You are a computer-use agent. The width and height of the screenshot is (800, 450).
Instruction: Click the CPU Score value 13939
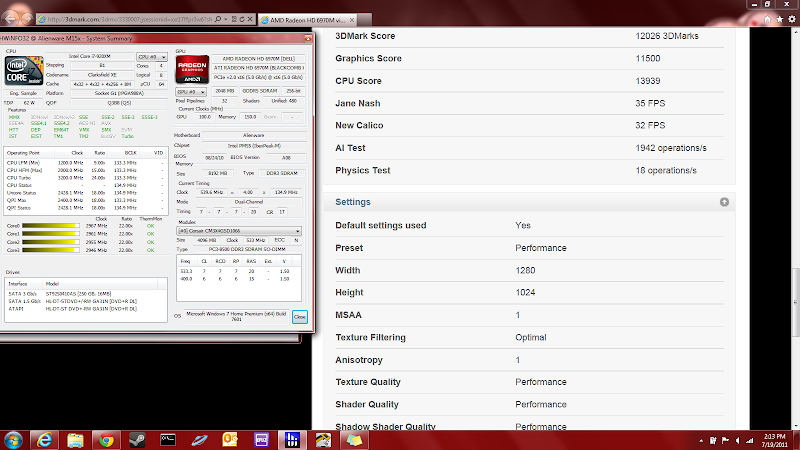[647, 81]
